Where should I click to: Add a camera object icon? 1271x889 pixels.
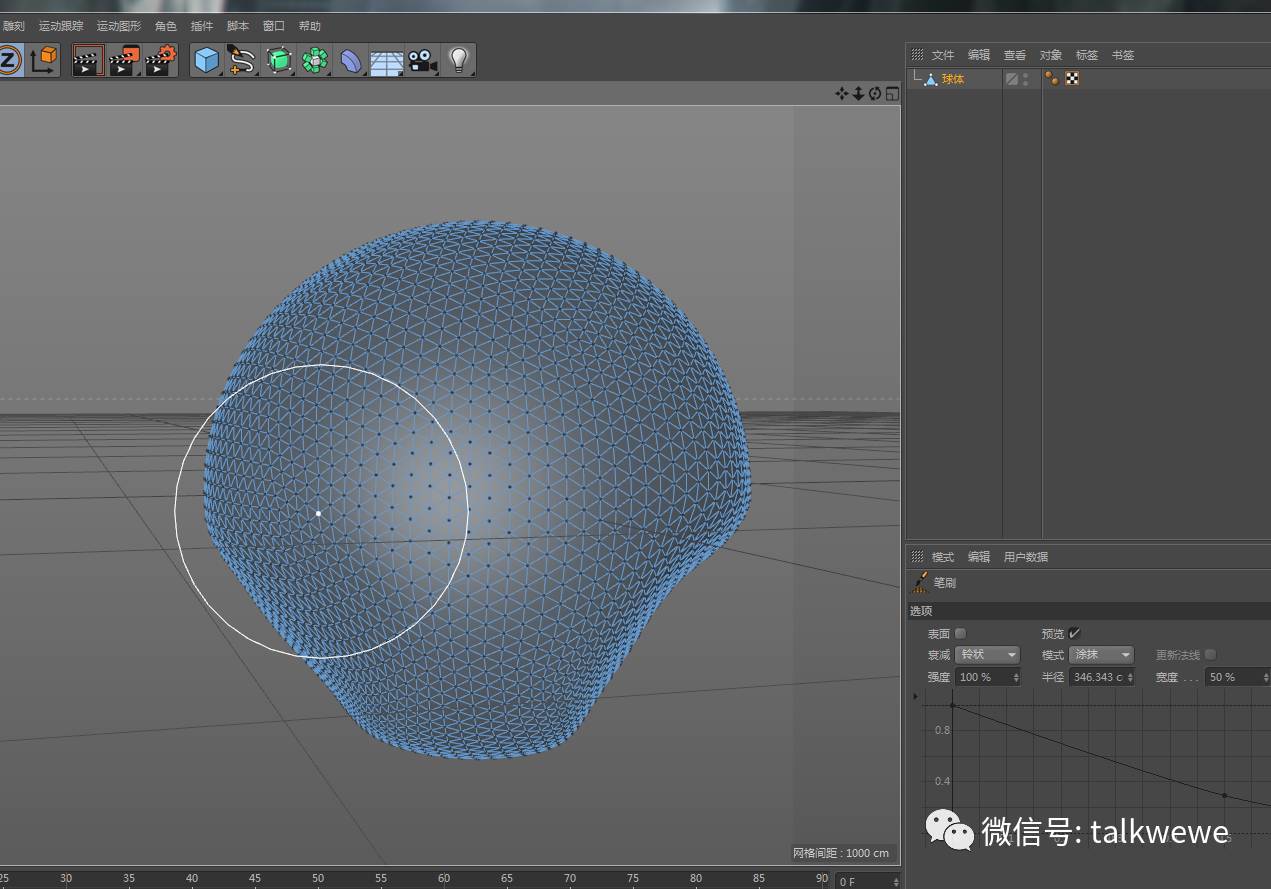click(x=422, y=61)
